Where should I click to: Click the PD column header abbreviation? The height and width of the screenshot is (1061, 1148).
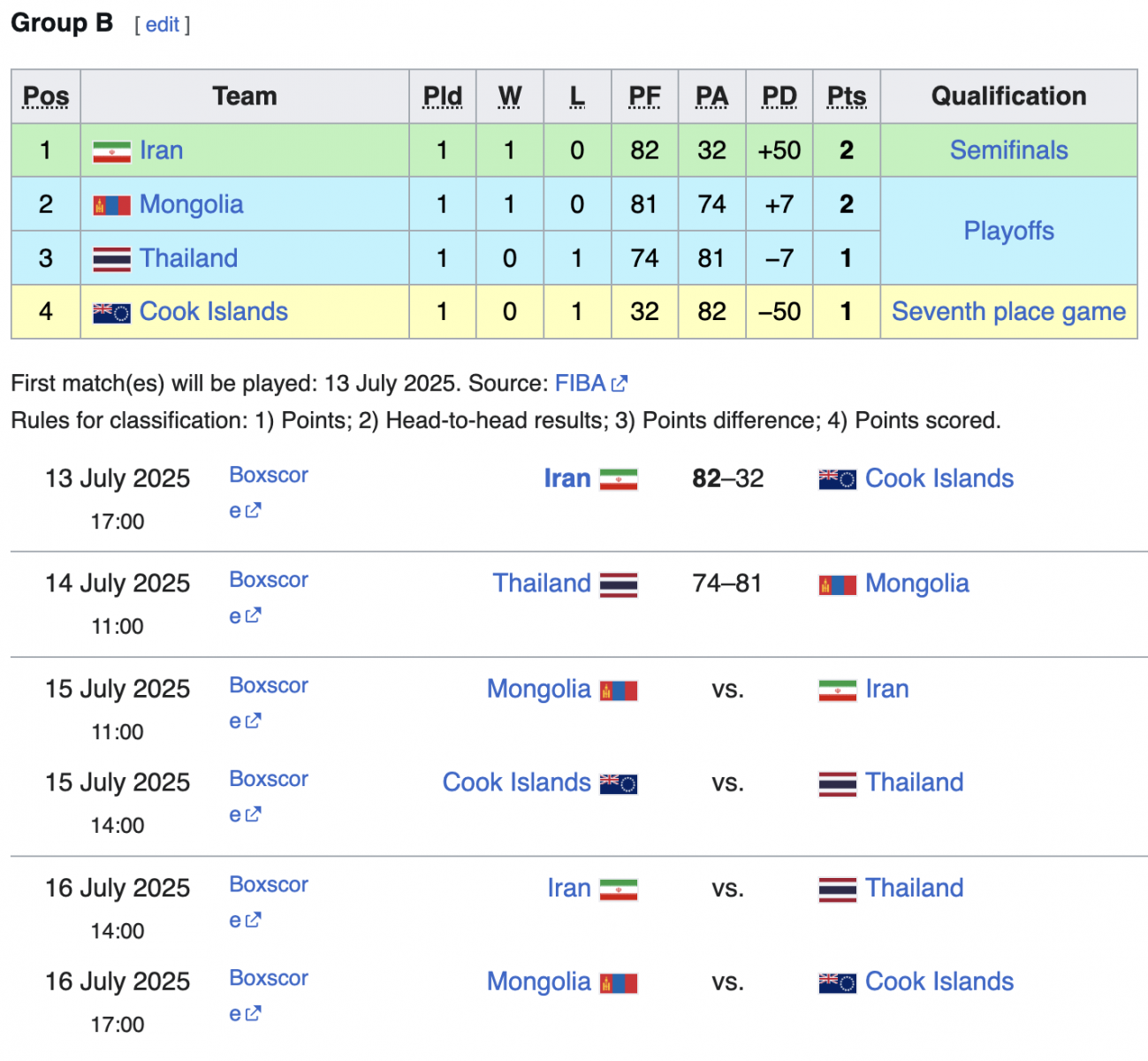tap(779, 96)
